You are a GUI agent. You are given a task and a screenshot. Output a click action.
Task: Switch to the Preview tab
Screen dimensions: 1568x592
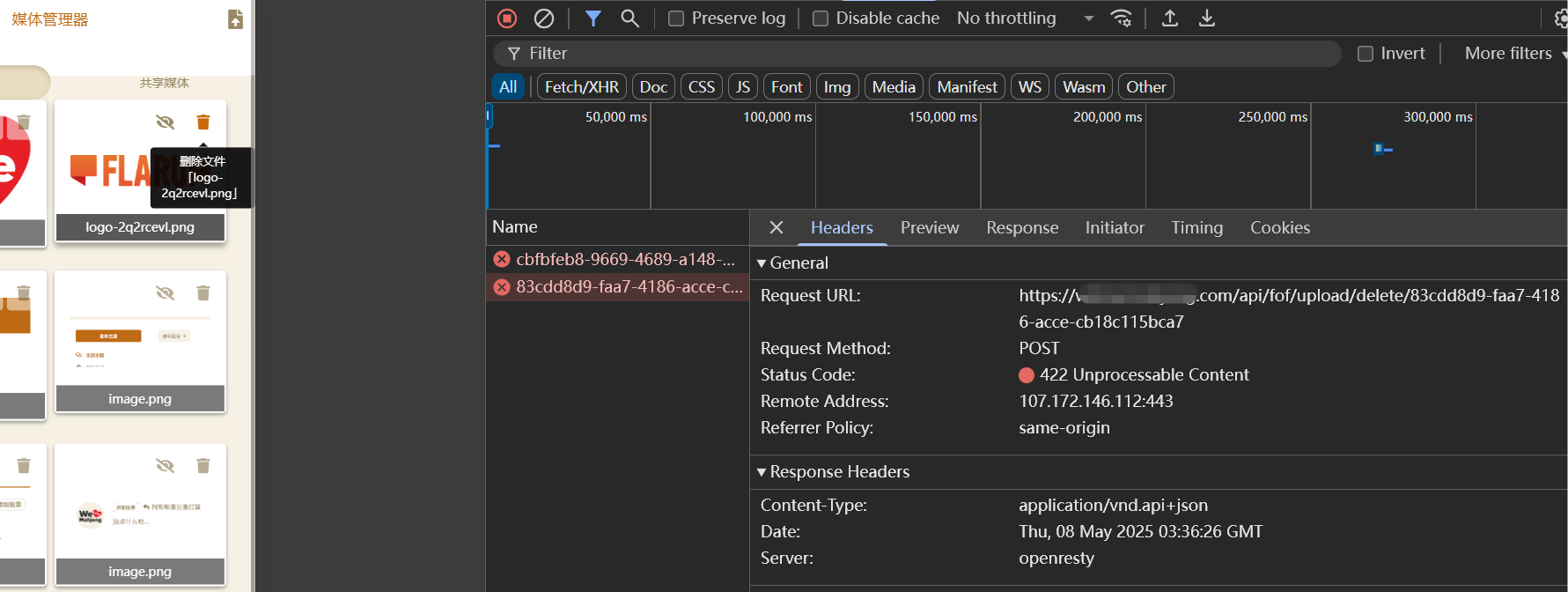tap(930, 227)
